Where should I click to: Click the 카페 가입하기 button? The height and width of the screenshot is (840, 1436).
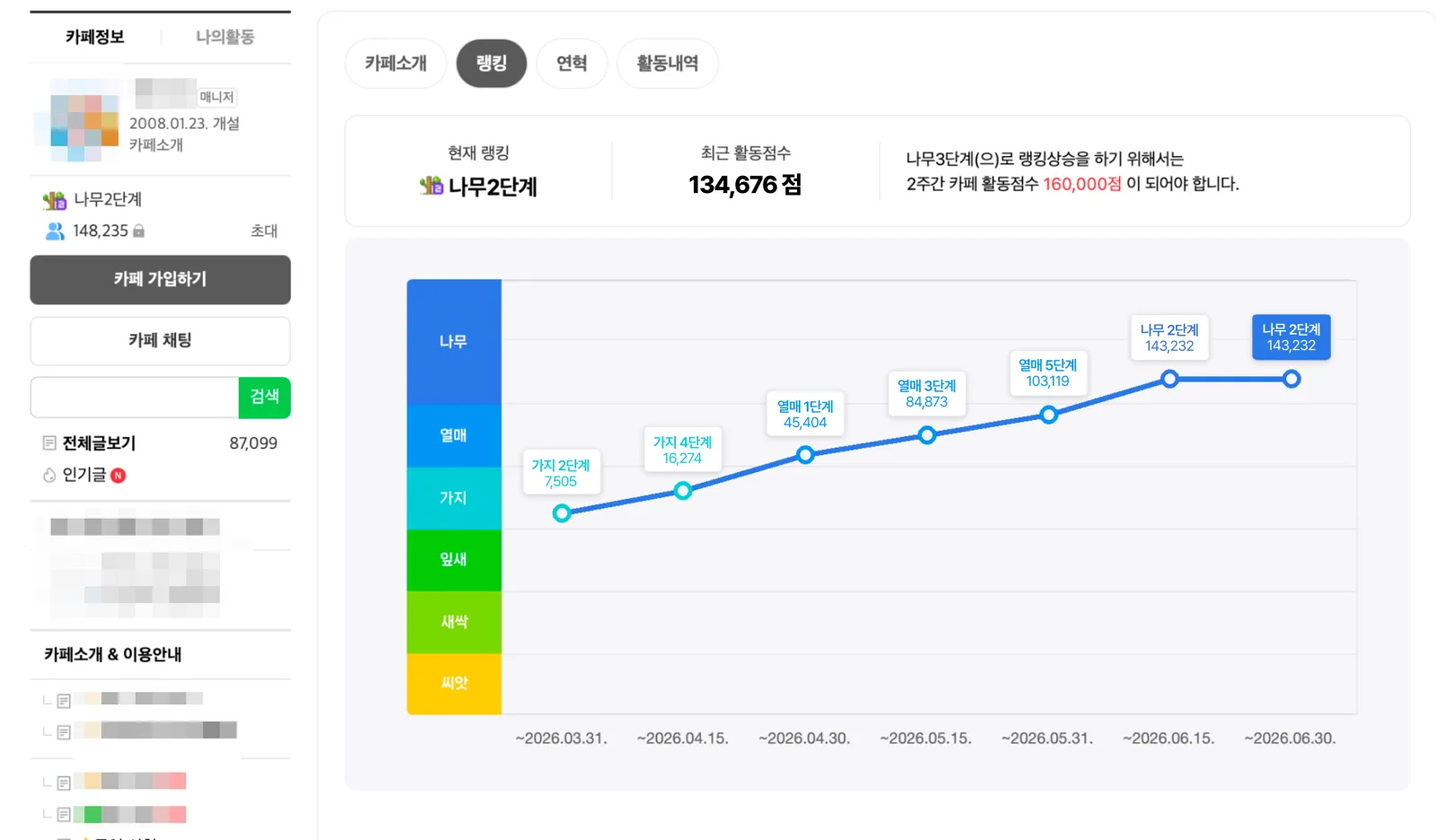[x=161, y=280]
